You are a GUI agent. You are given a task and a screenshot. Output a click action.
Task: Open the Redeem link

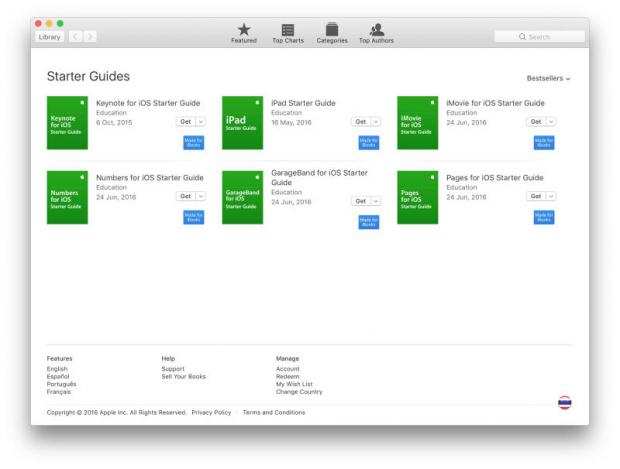287,376
